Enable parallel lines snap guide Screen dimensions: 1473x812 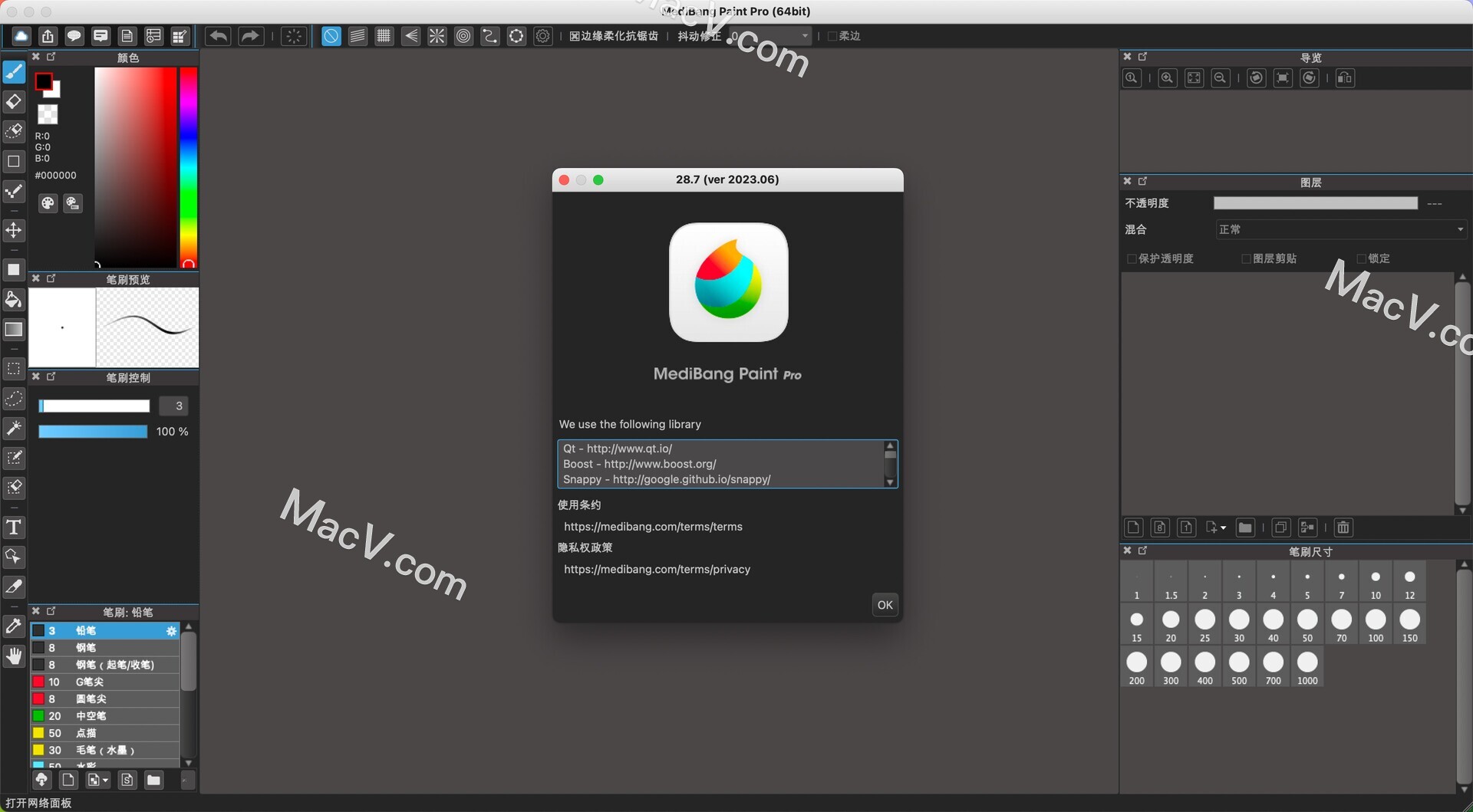point(358,36)
